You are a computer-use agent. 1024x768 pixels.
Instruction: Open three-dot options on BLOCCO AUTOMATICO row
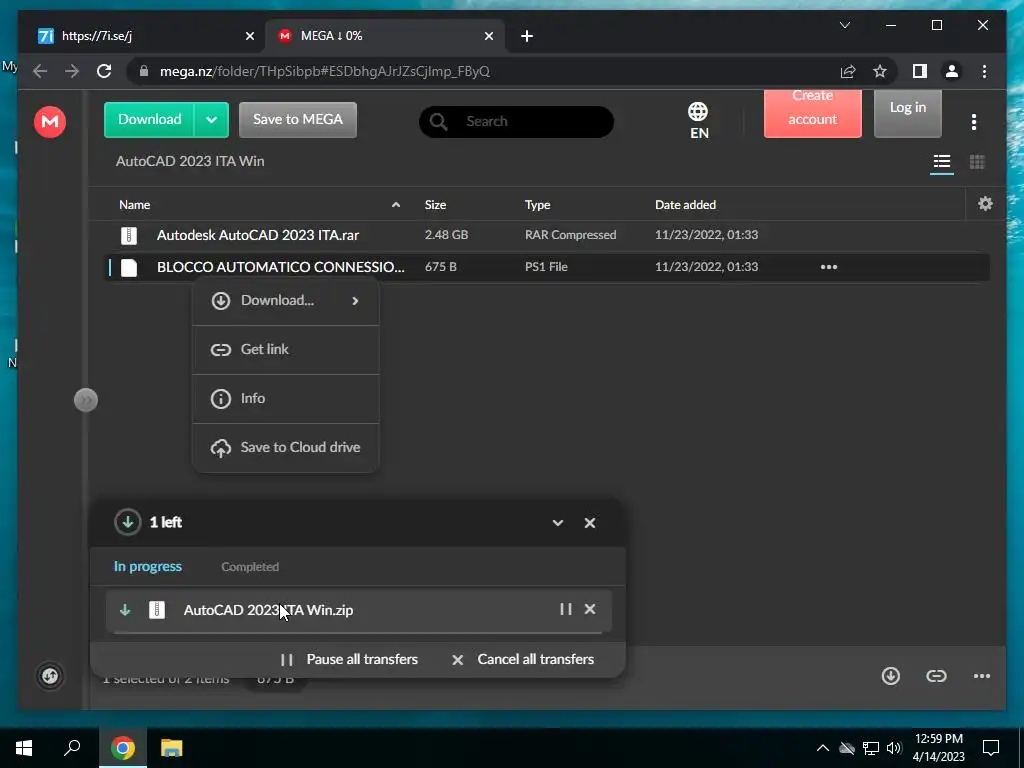(829, 266)
